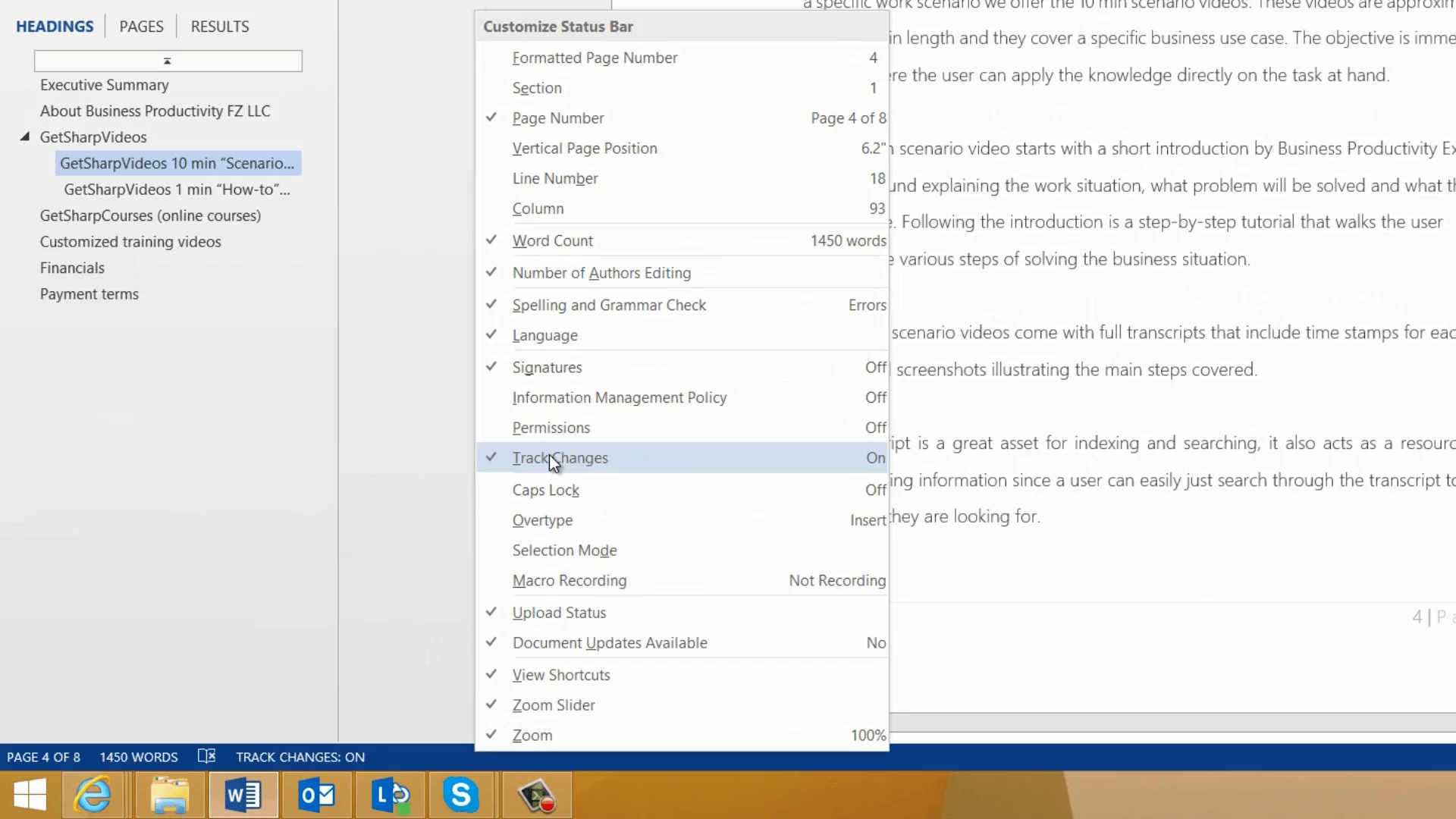The width and height of the screenshot is (1456, 819).
Task: Check Zoom Slider option in menu
Action: [x=554, y=705]
